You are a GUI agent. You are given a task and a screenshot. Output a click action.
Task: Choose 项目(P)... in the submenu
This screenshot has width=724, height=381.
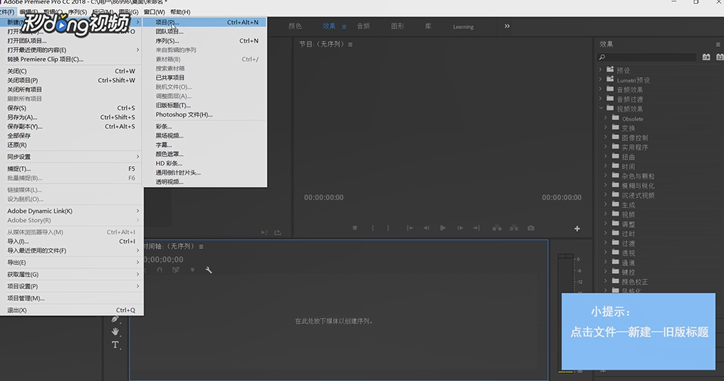tap(205, 22)
